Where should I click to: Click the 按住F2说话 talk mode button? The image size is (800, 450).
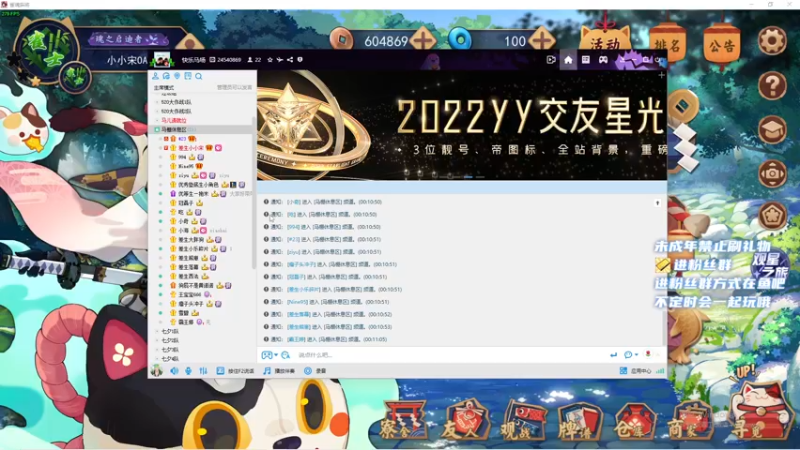(235, 371)
